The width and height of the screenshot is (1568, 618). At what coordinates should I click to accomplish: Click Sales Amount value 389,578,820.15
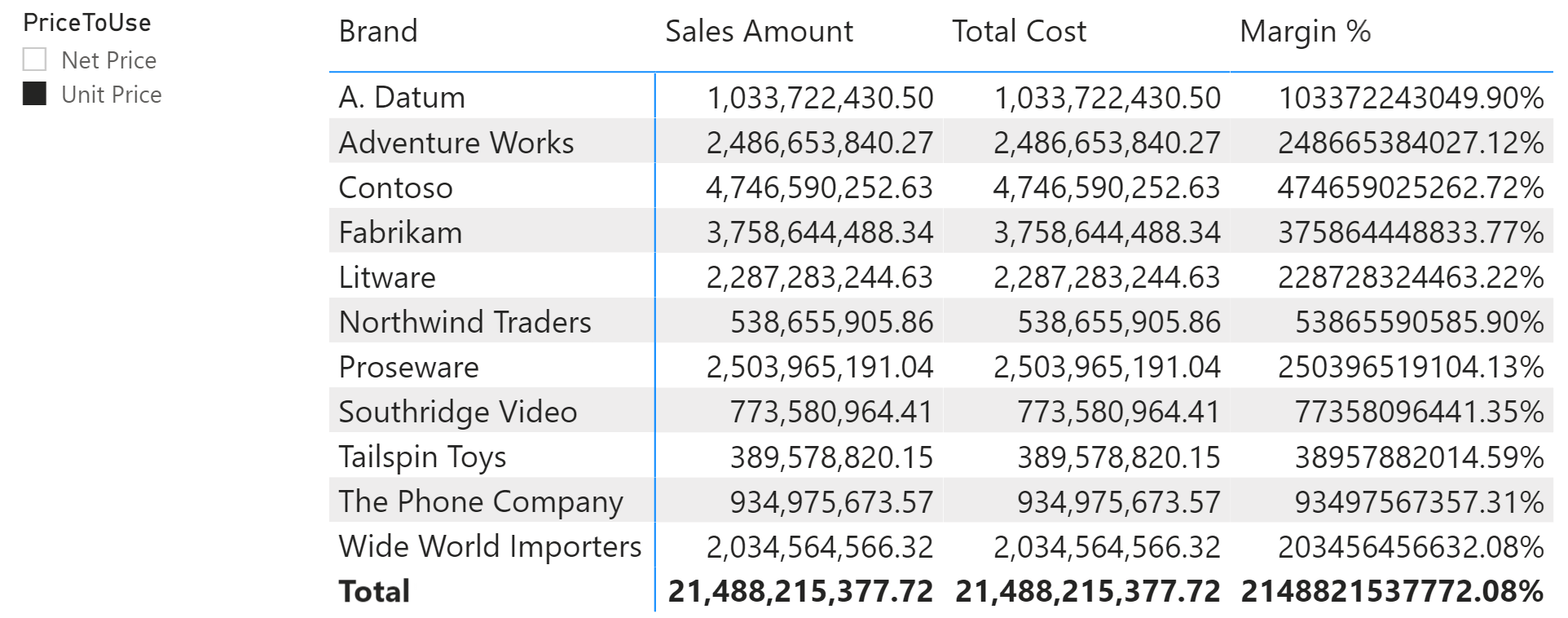click(831, 457)
